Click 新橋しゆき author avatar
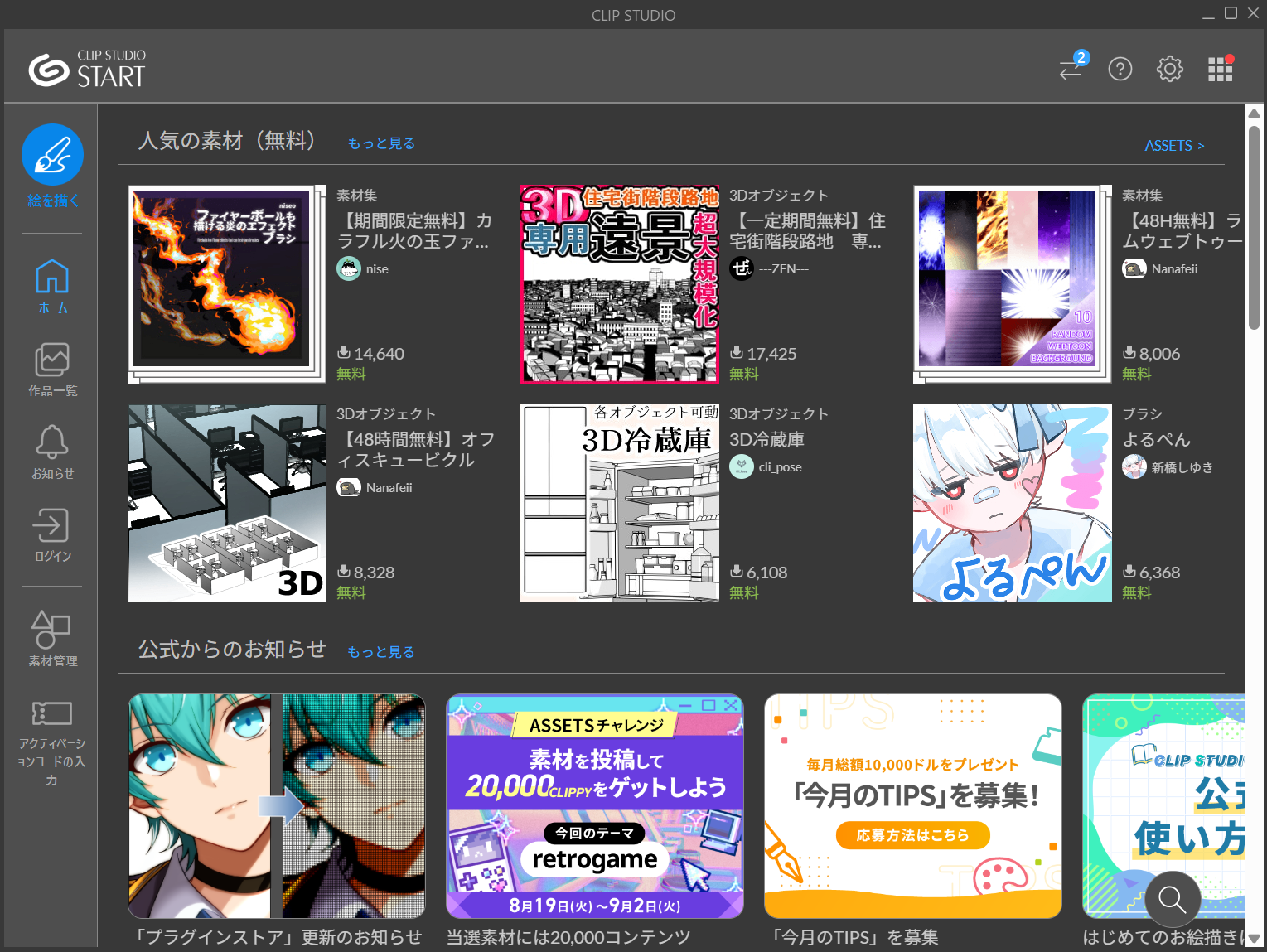This screenshot has height=952, width=1267. point(1134,466)
